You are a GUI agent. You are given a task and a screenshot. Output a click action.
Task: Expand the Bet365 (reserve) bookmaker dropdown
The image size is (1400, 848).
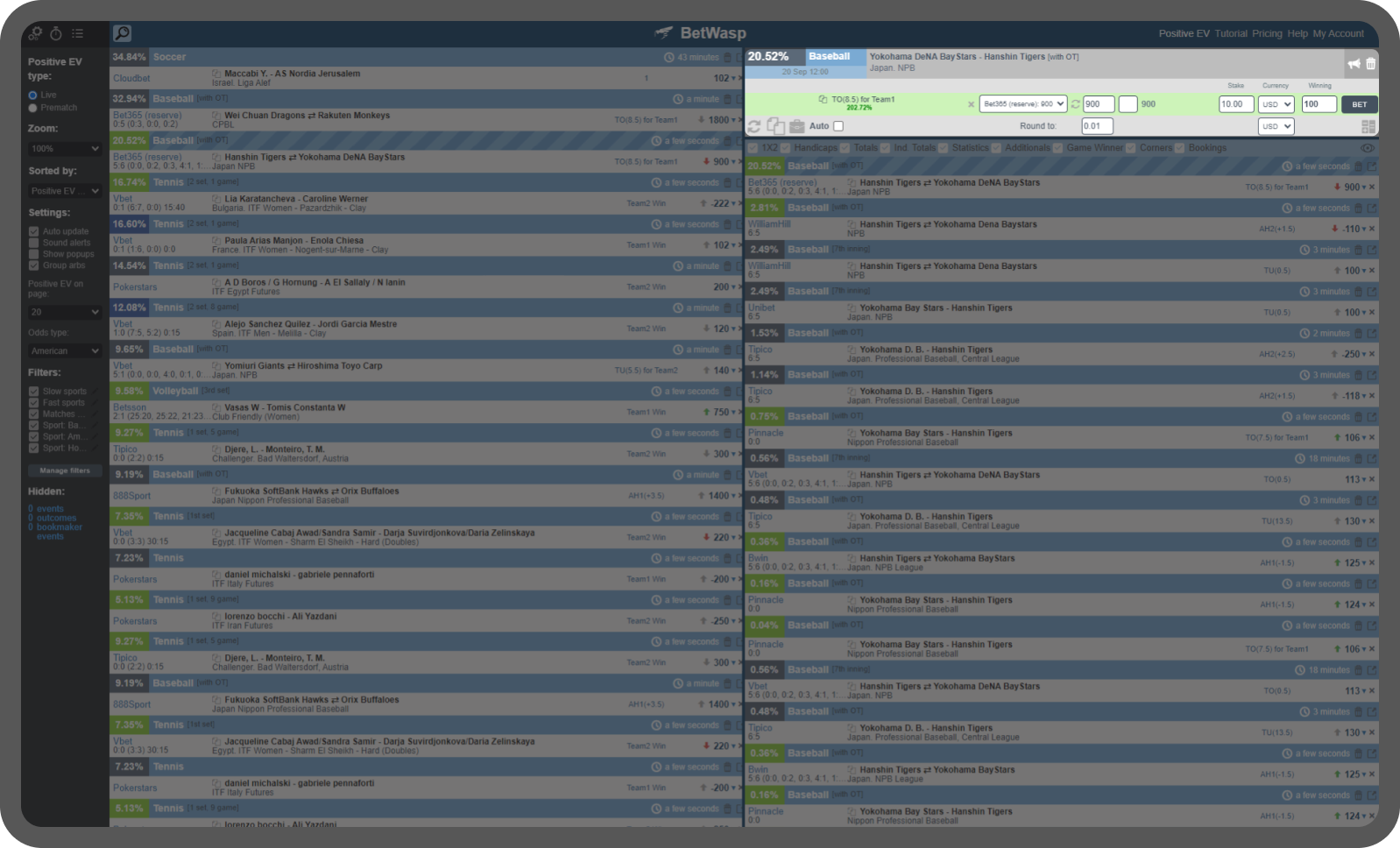point(1022,104)
